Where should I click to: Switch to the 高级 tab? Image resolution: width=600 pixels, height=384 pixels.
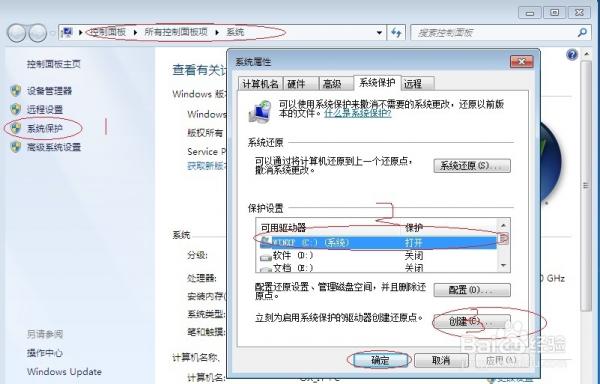pyautogui.click(x=336, y=84)
